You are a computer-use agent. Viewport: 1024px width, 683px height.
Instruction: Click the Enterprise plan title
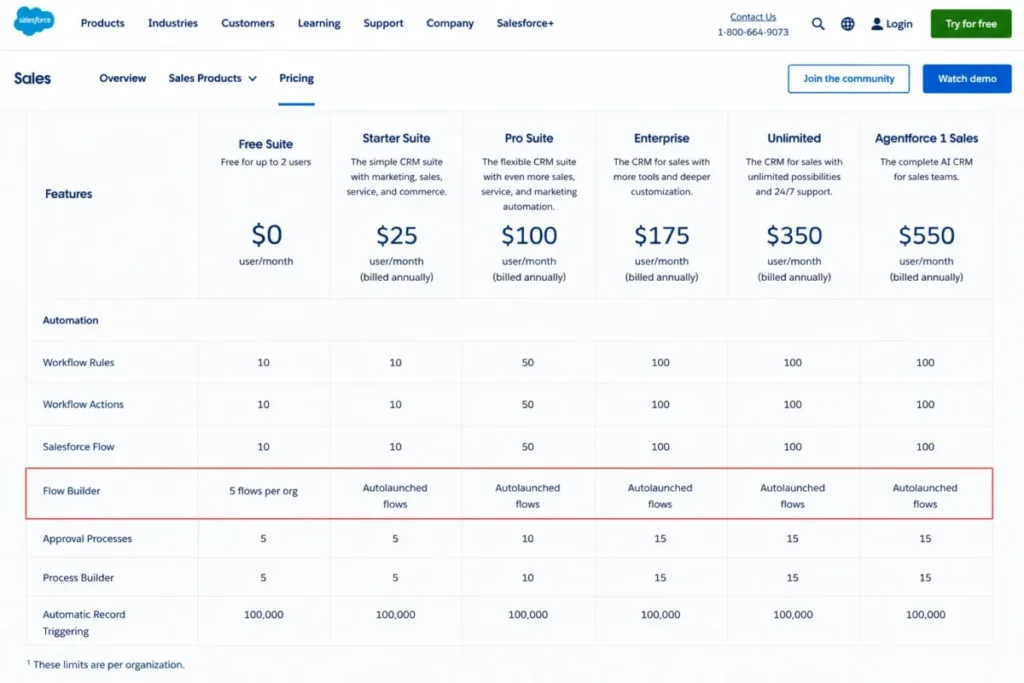pyautogui.click(x=661, y=138)
